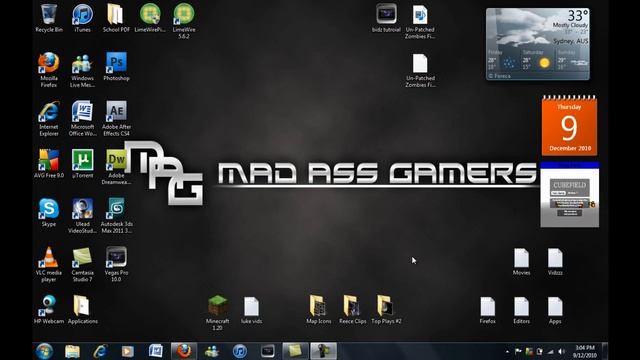
Task: Open the Vegas Pro 10.0 shortcut
Action: tap(116, 264)
